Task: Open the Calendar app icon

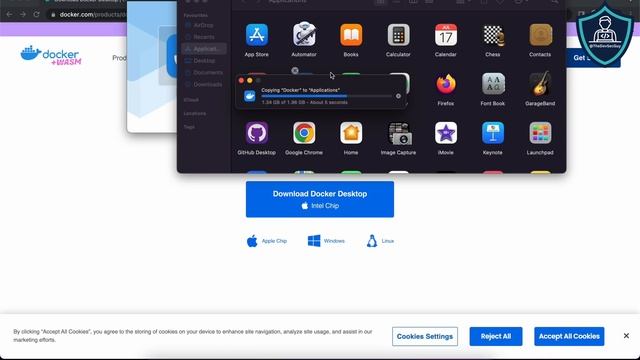Action: (446, 35)
